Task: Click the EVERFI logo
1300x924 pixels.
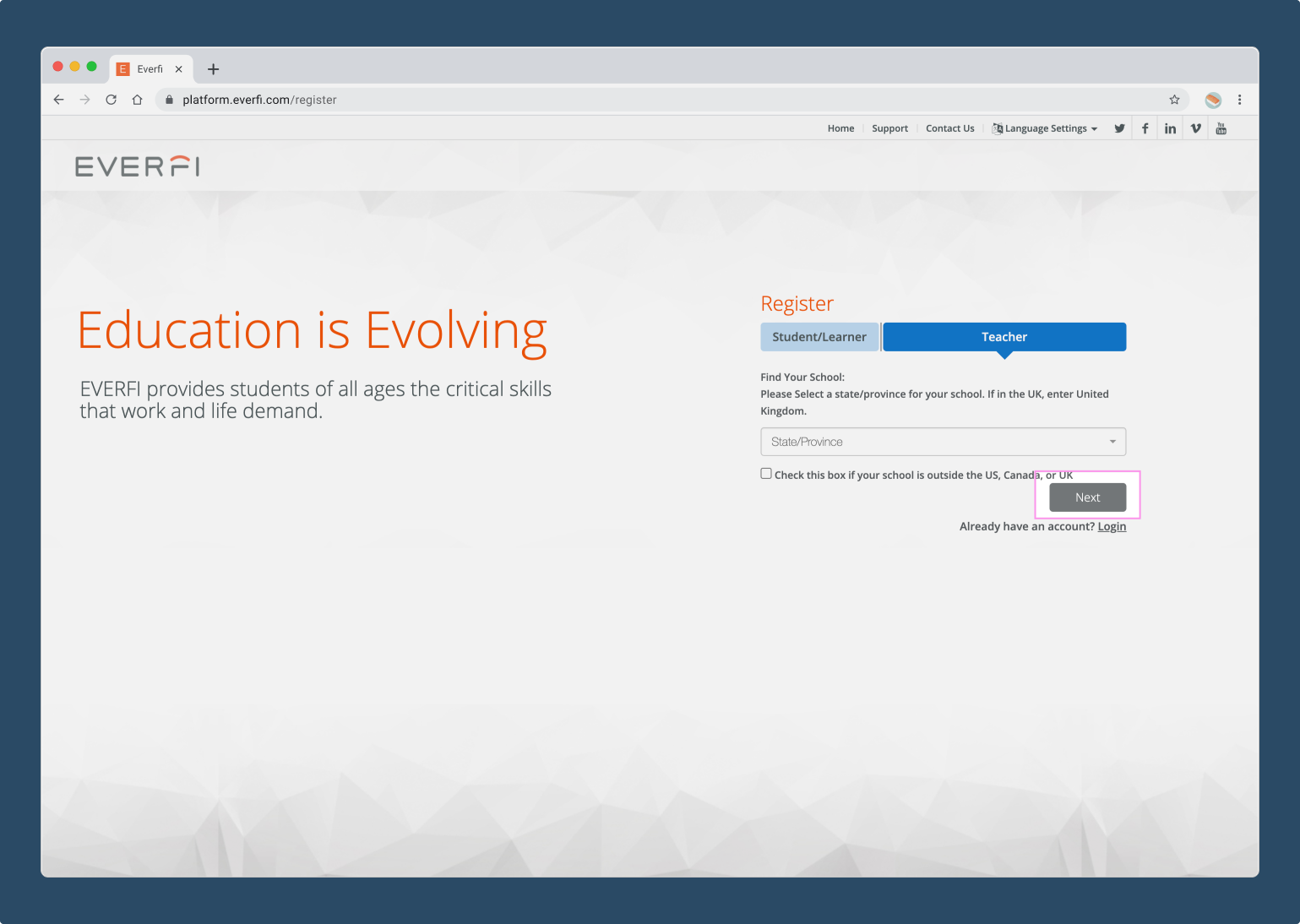Action: pos(137,166)
